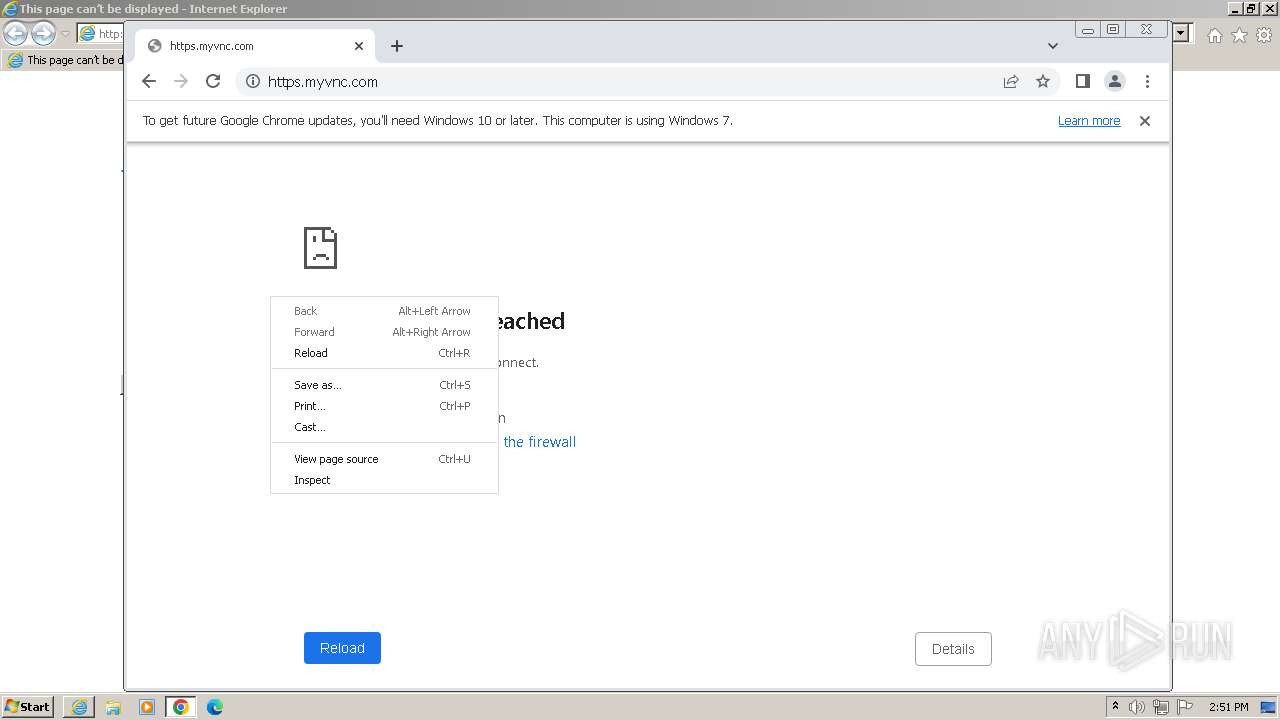This screenshot has width=1280, height=720.
Task: Open the volume speaker tray icon
Action: [1137, 707]
